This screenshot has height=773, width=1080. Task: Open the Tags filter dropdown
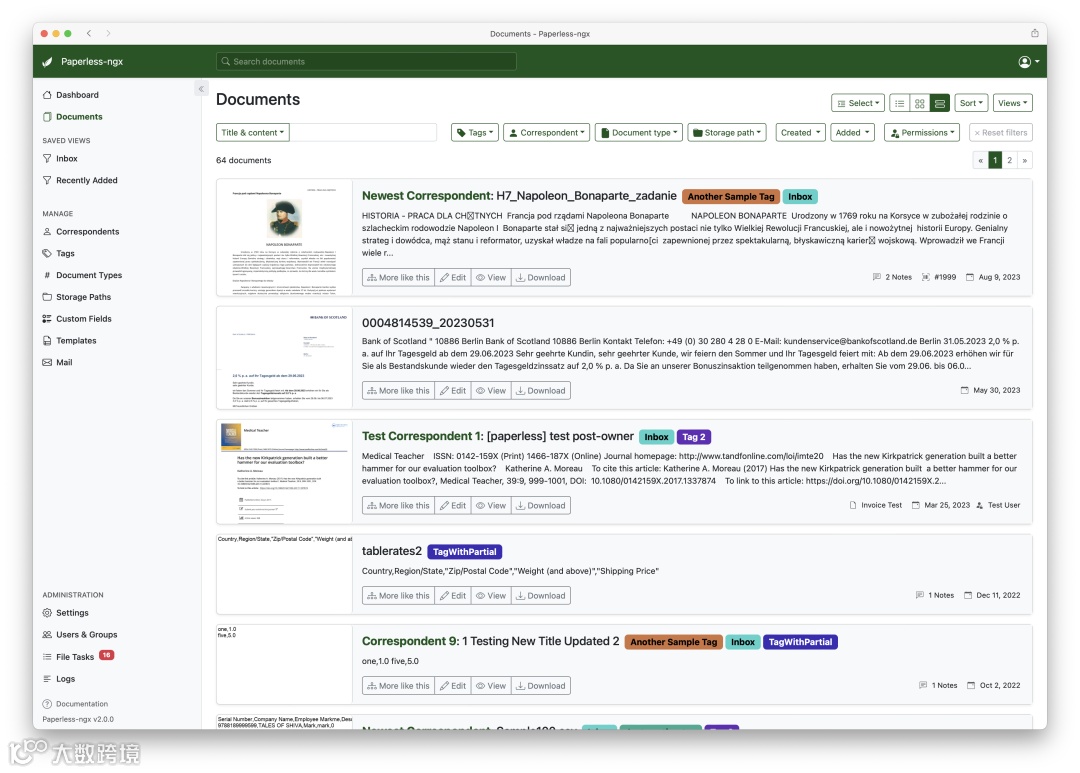[x=475, y=133]
